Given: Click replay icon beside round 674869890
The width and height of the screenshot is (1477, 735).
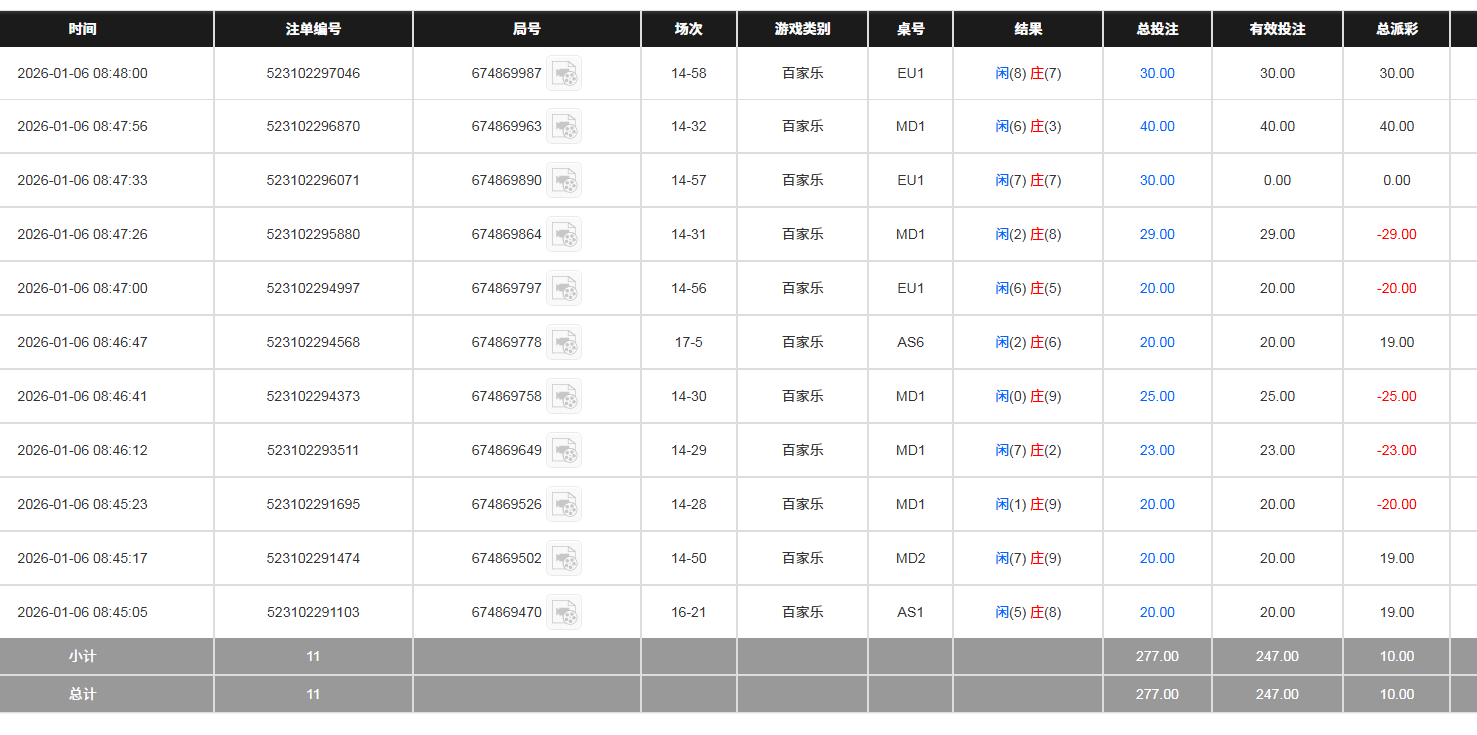Looking at the screenshot, I should [x=564, y=181].
